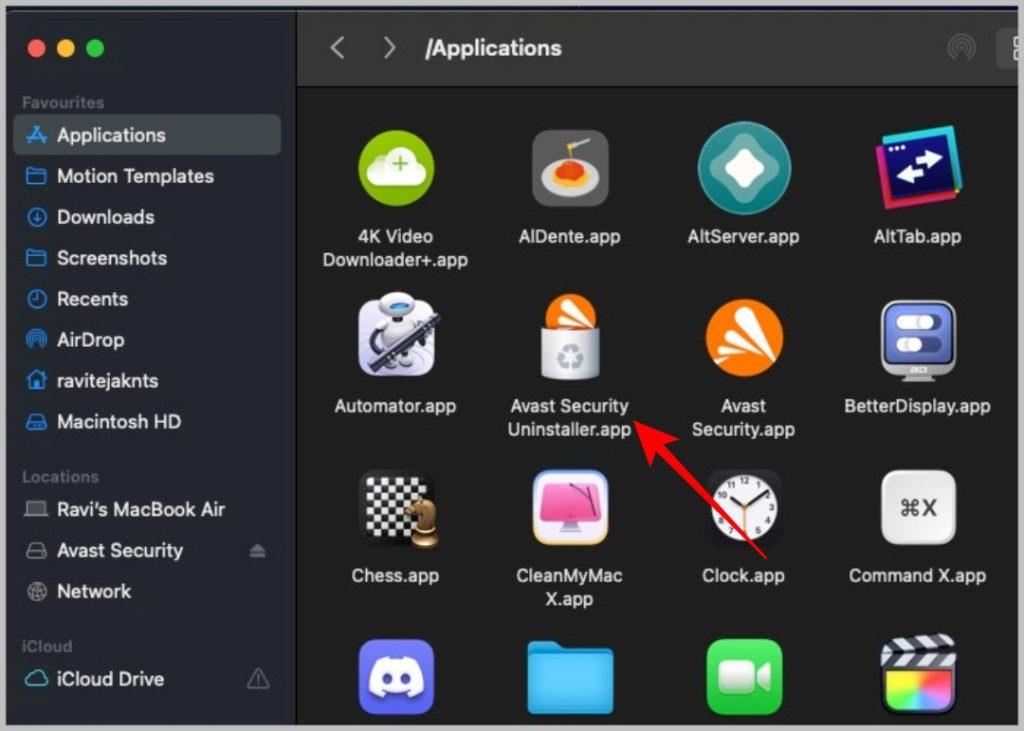1024x731 pixels.
Task: Click the AltServer diamond icon
Action: tap(744, 168)
